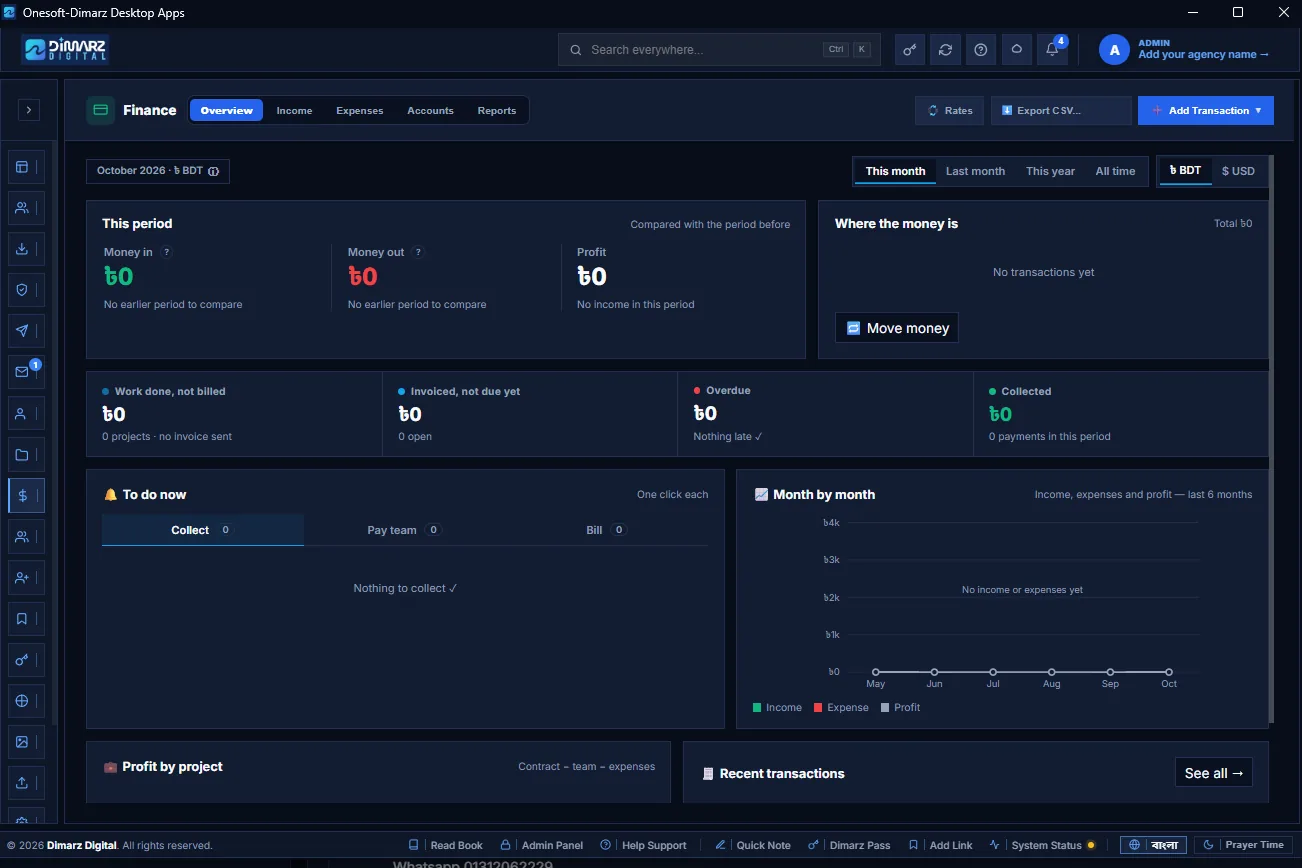The image size is (1302, 868).
Task: Open the Income tab in Finance
Action: pos(294,110)
